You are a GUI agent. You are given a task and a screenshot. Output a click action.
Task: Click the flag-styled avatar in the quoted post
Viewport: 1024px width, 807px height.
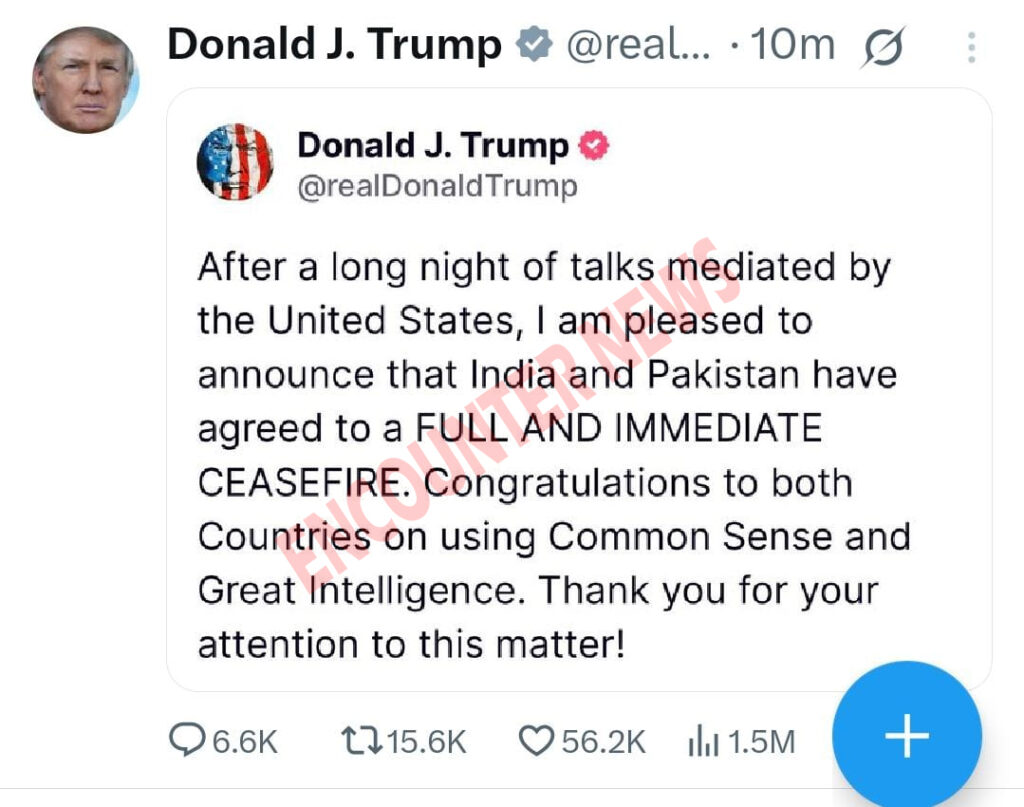(x=235, y=161)
